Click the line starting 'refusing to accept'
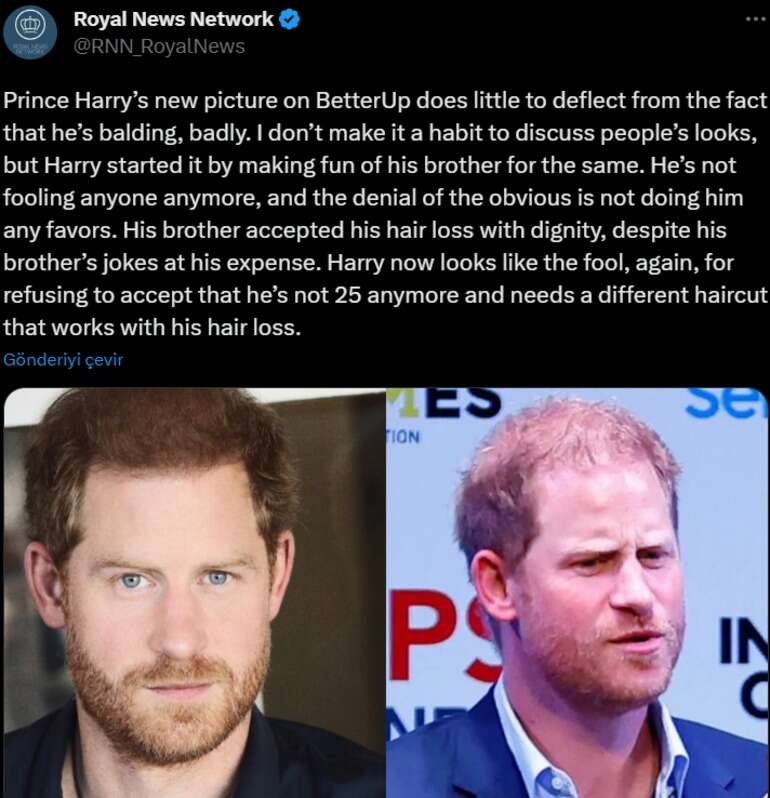The height and width of the screenshot is (798, 770). point(385,295)
